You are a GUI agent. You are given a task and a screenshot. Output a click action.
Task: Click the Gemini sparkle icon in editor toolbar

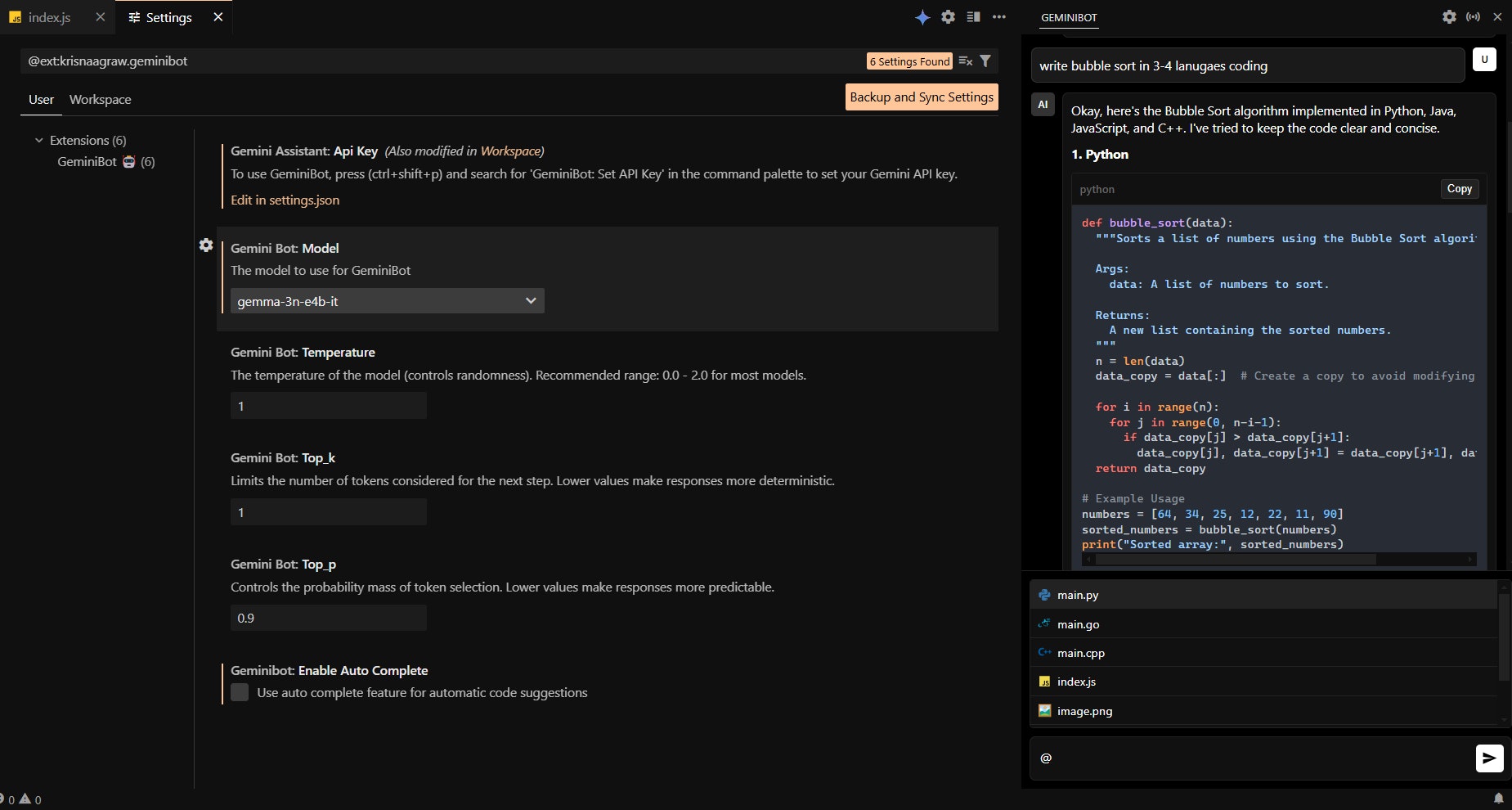click(922, 17)
